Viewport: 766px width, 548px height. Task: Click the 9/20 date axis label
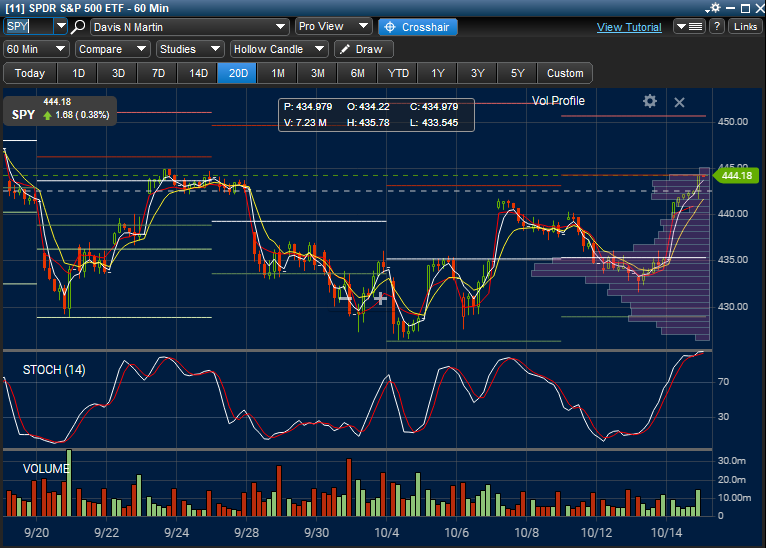(x=37, y=532)
